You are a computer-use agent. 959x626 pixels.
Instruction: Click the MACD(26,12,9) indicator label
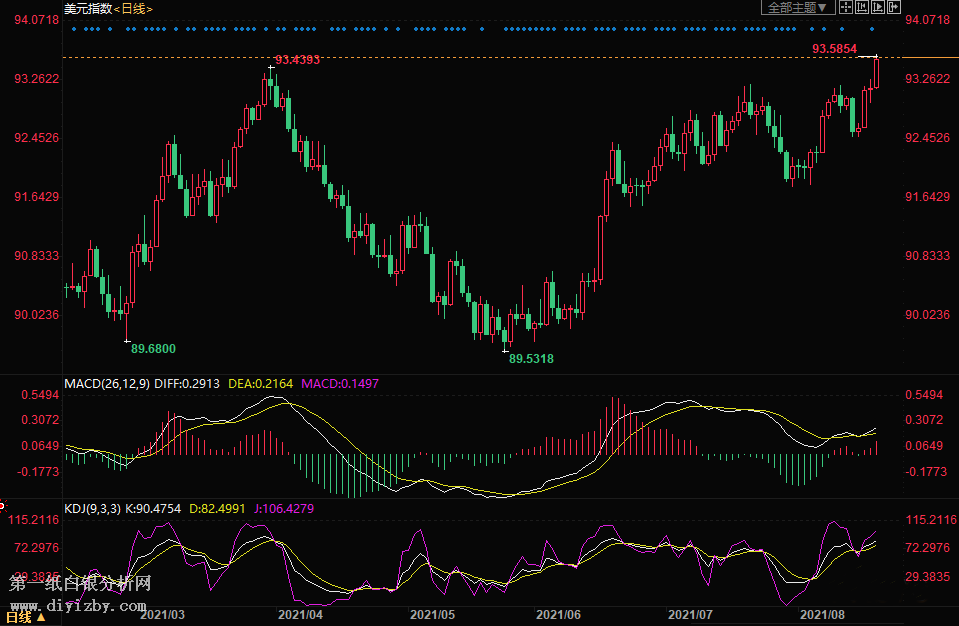(107, 383)
